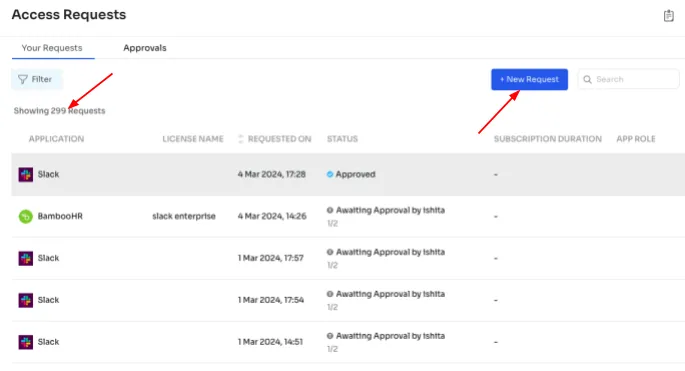Click Awaiting Approval status in 17:54 row
Image resolution: width=685 pixels, height=371 pixels.
click(390, 294)
